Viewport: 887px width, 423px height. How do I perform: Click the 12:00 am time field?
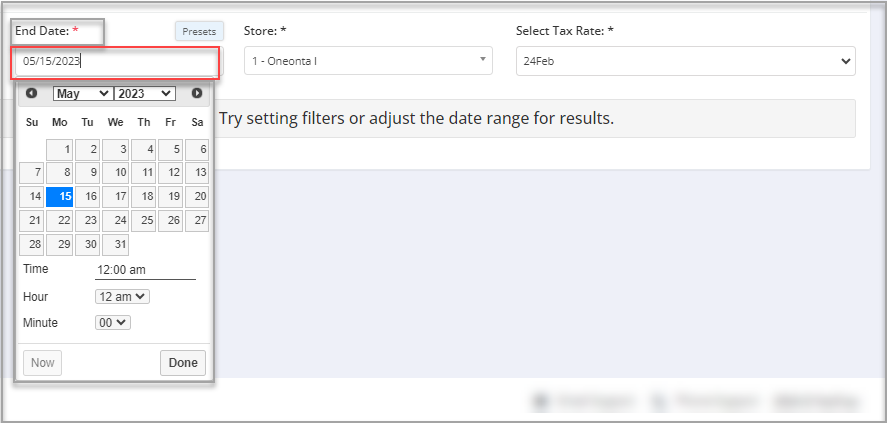[145, 270]
